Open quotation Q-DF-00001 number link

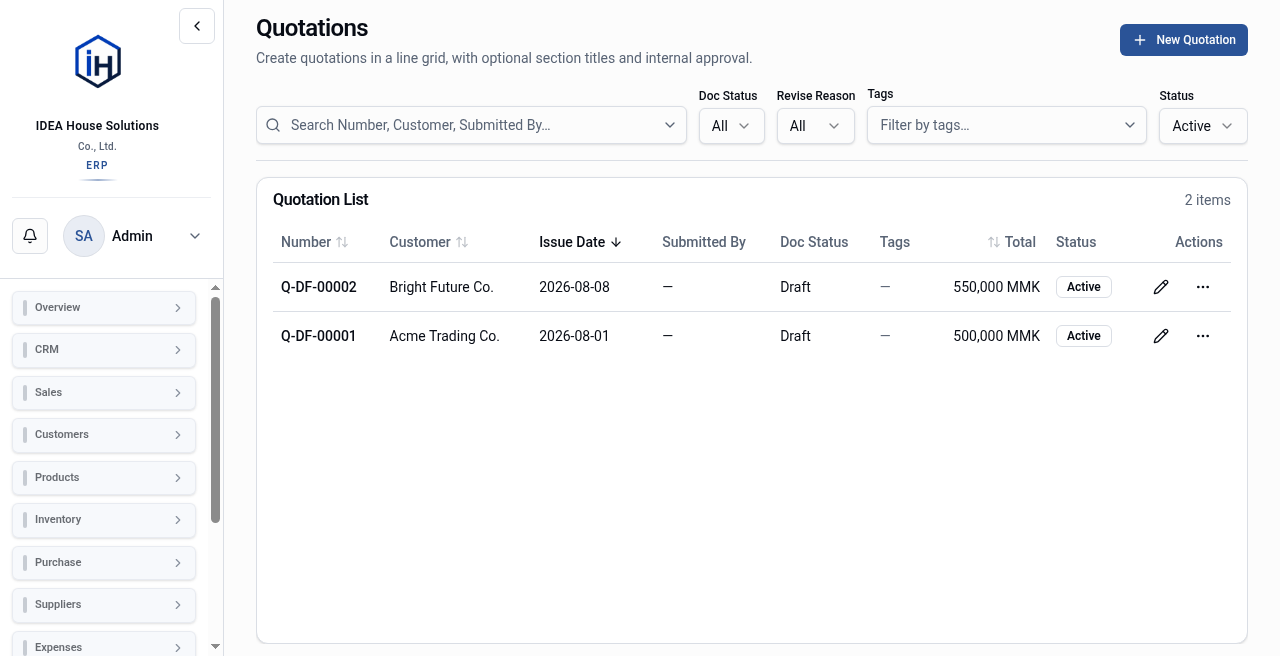coord(319,336)
